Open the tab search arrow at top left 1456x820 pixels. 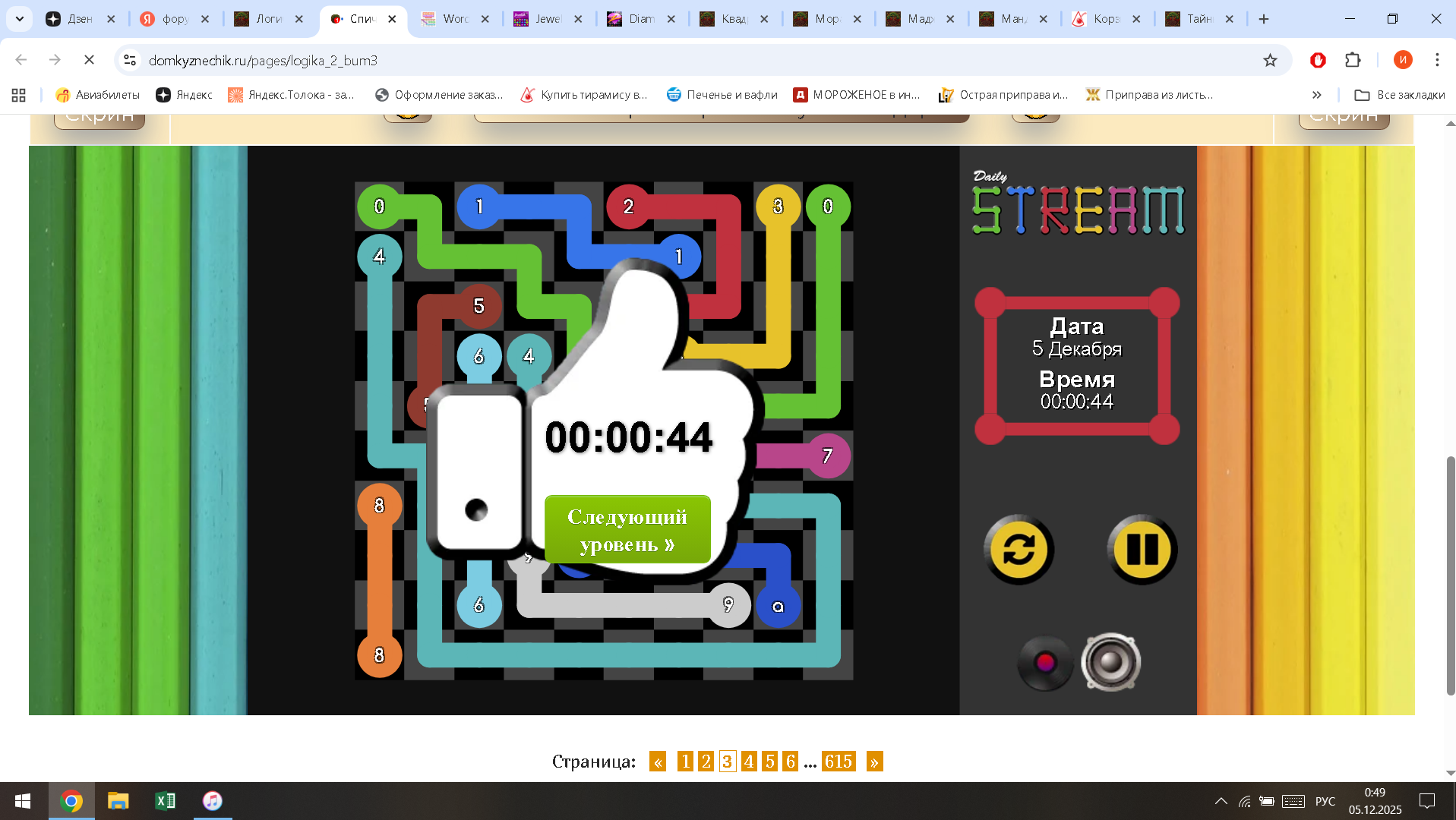tap(19, 18)
